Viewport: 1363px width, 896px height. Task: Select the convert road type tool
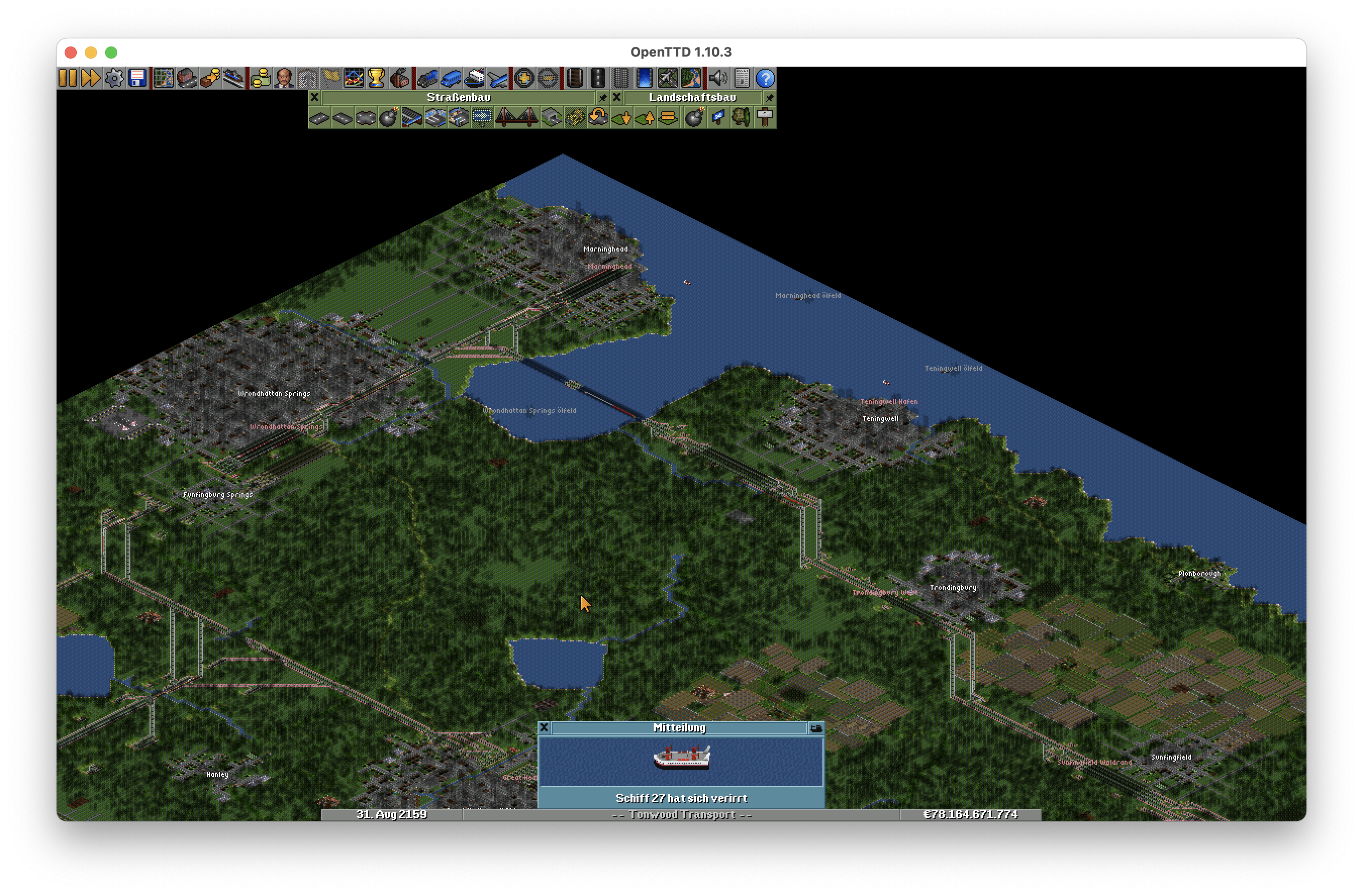pyautogui.click(x=599, y=118)
